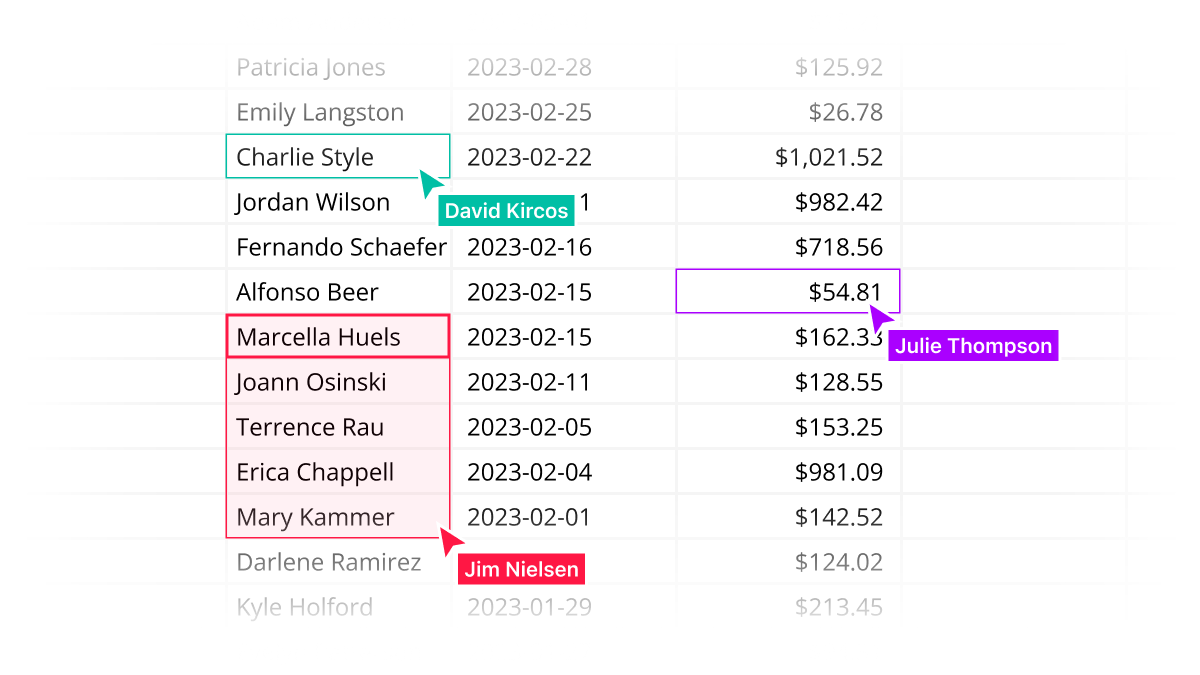Click the David Kircos name tag
Screen dimensions: 1200x675
(x=506, y=211)
